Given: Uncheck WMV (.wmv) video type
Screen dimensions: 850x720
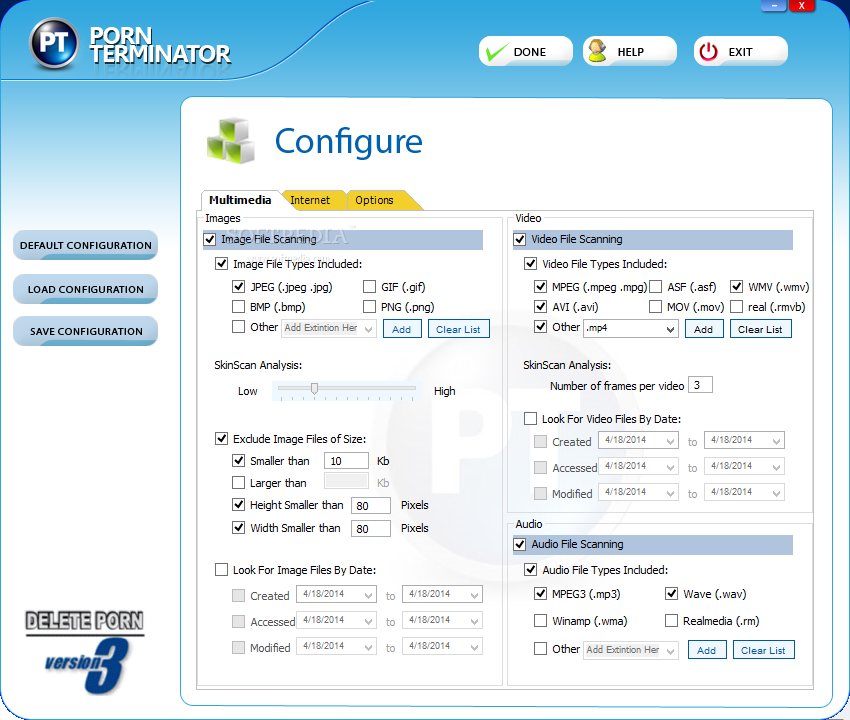Looking at the screenshot, I should (x=736, y=286).
